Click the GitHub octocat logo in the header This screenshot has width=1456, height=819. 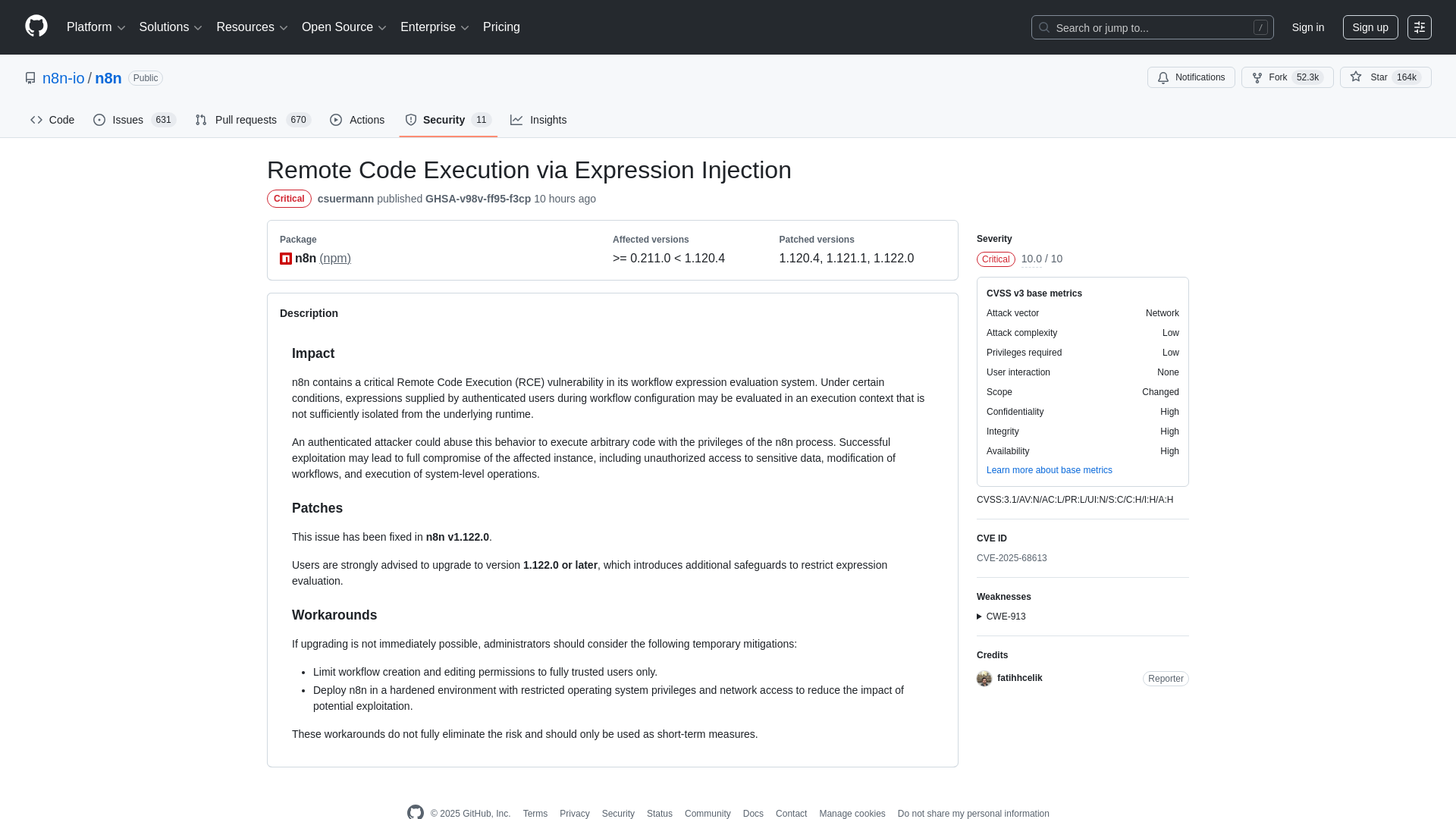click(35, 27)
